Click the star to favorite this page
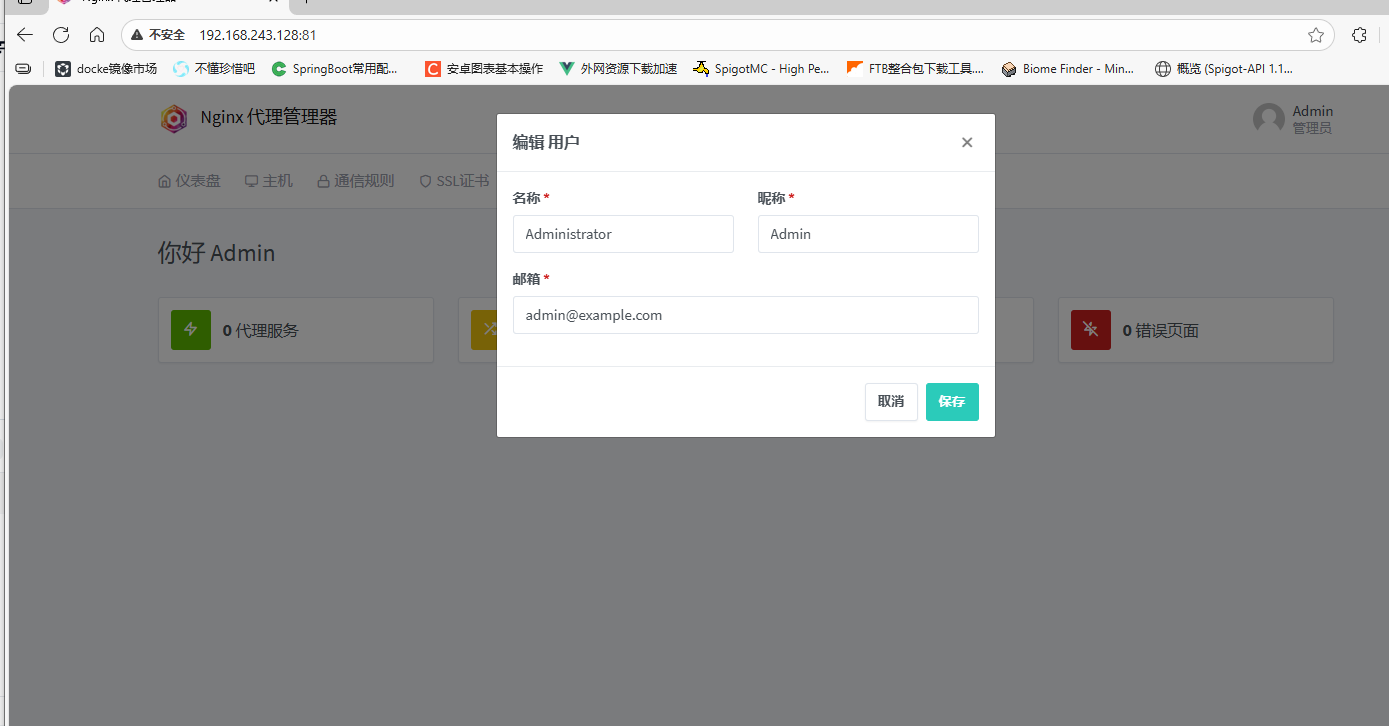This screenshot has width=1389, height=726. pos(1315,35)
